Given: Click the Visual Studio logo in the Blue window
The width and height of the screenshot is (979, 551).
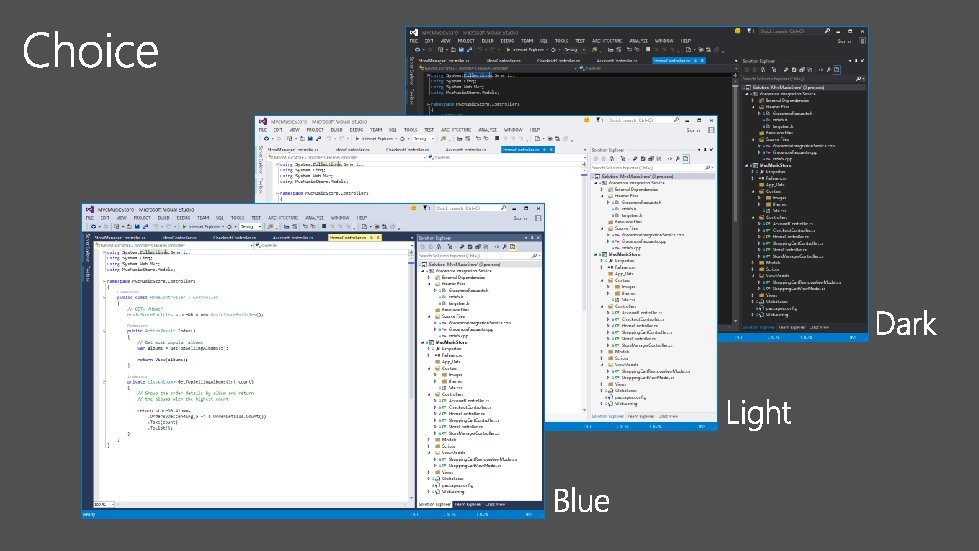Looking at the screenshot, I should tap(90, 210).
